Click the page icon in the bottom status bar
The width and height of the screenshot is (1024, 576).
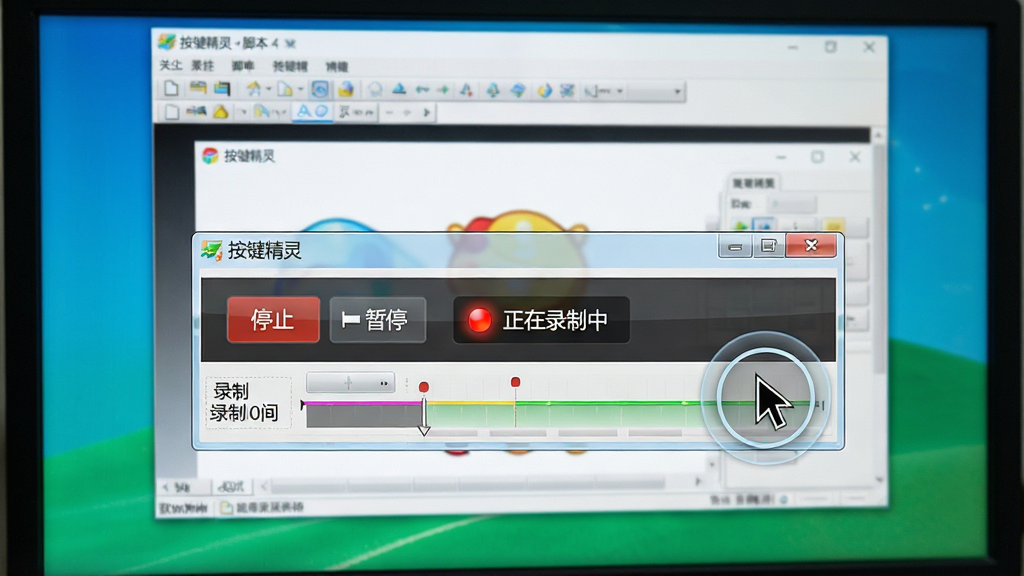(x=227, y=507)
